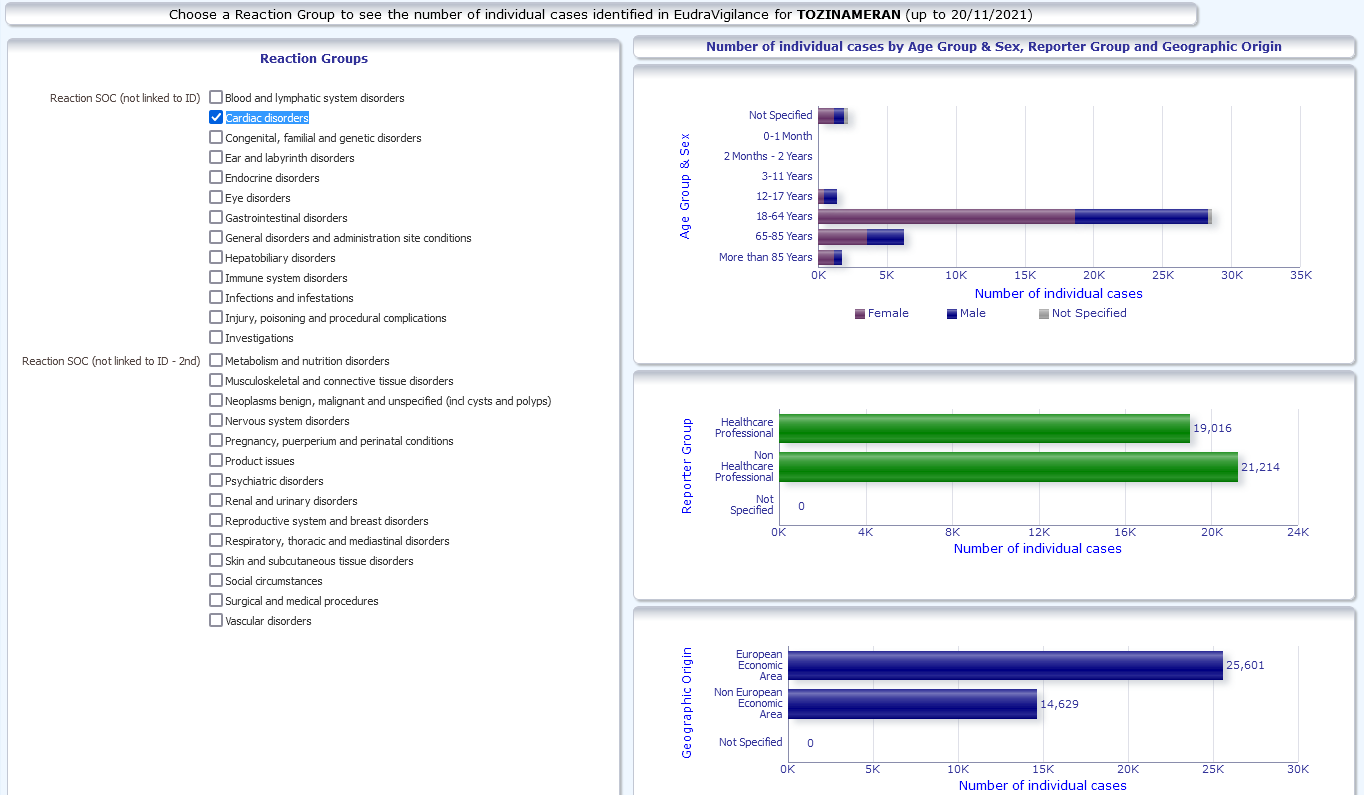Click the Male legend color swatch
Image resolution: width=1364 pixels, height=795 pixels.
coord(952,314)
